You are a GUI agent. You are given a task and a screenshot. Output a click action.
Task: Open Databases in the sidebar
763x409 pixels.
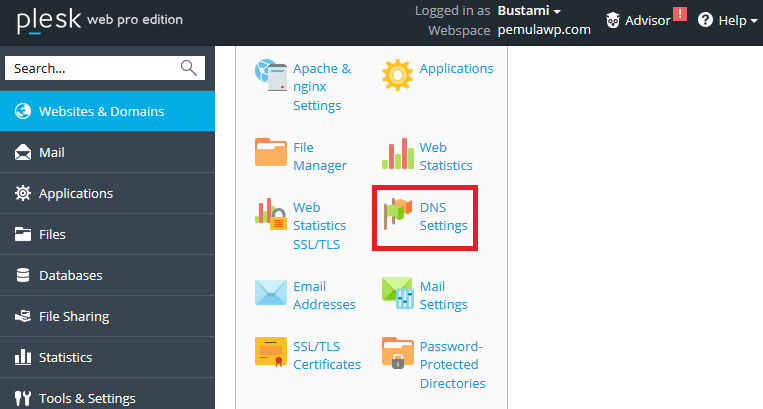107,275
